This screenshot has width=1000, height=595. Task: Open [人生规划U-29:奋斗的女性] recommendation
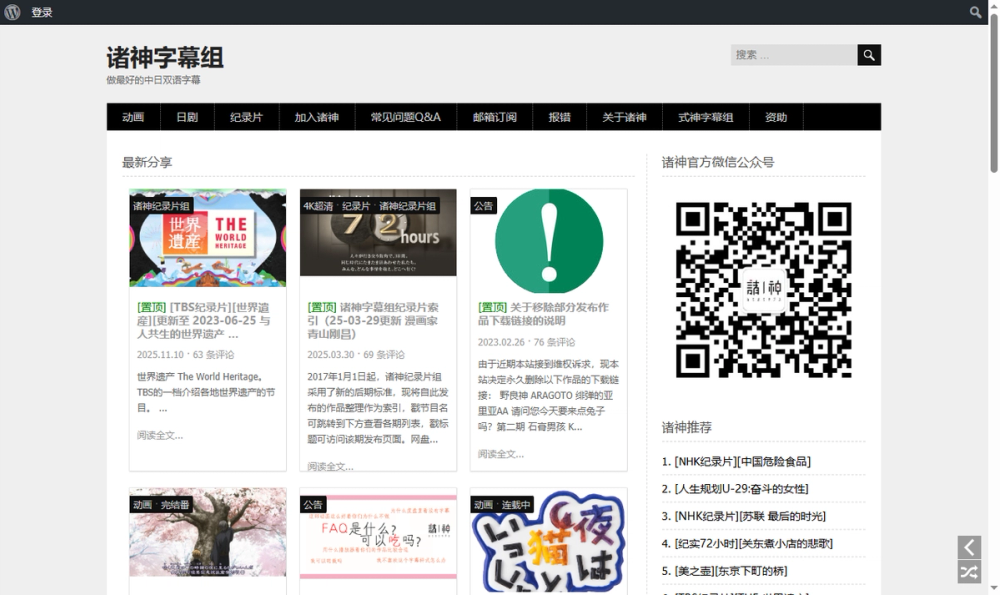click(x=741, y=489)
